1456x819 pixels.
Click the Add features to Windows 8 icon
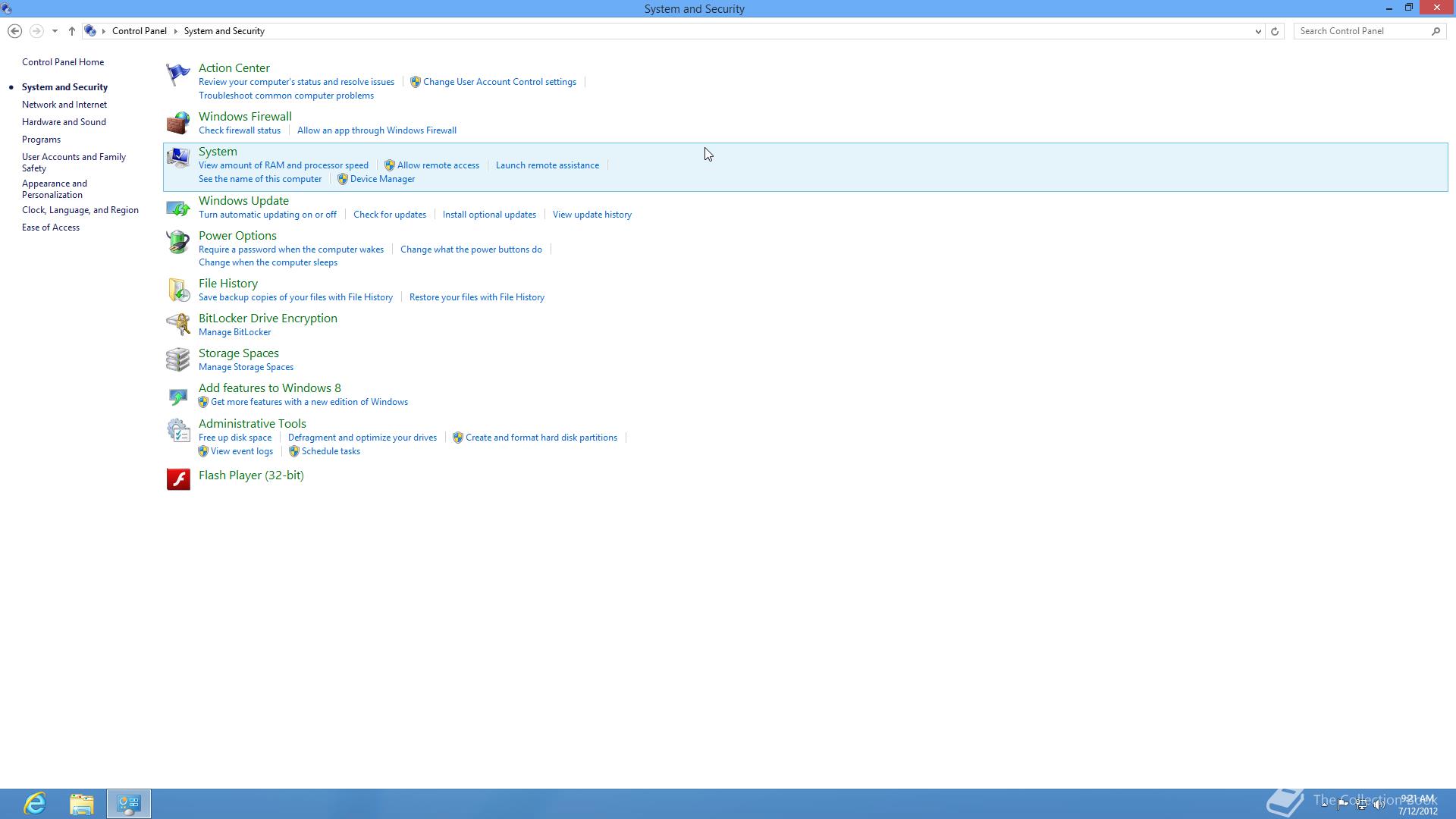178,395
